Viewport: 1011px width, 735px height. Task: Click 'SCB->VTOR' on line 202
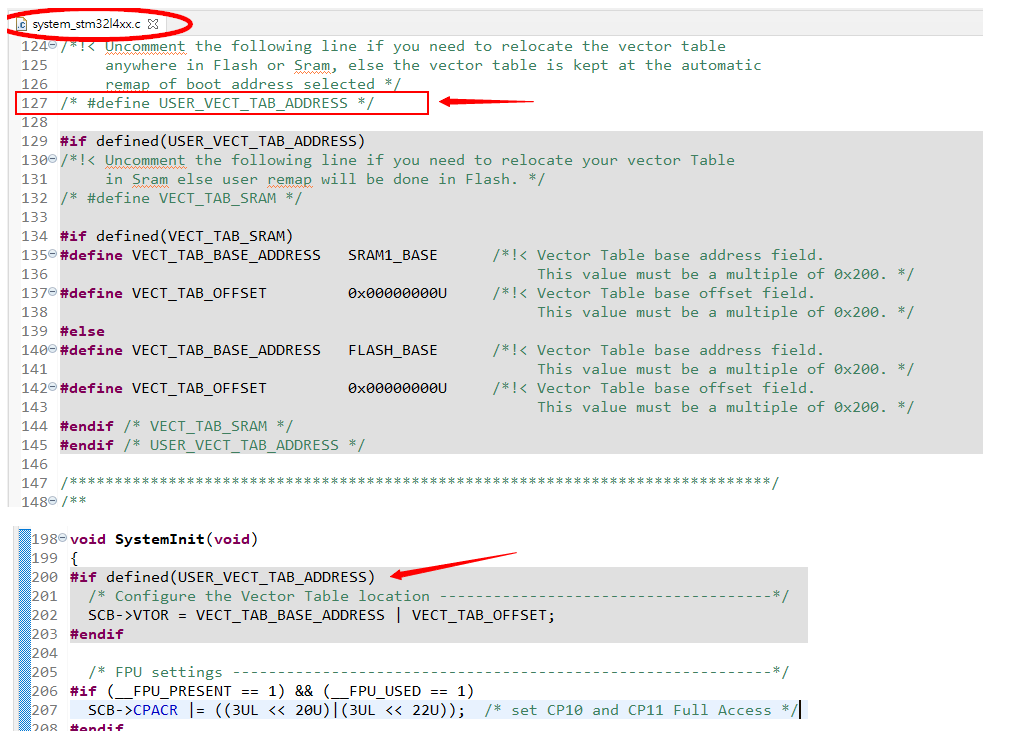(128, 615)
